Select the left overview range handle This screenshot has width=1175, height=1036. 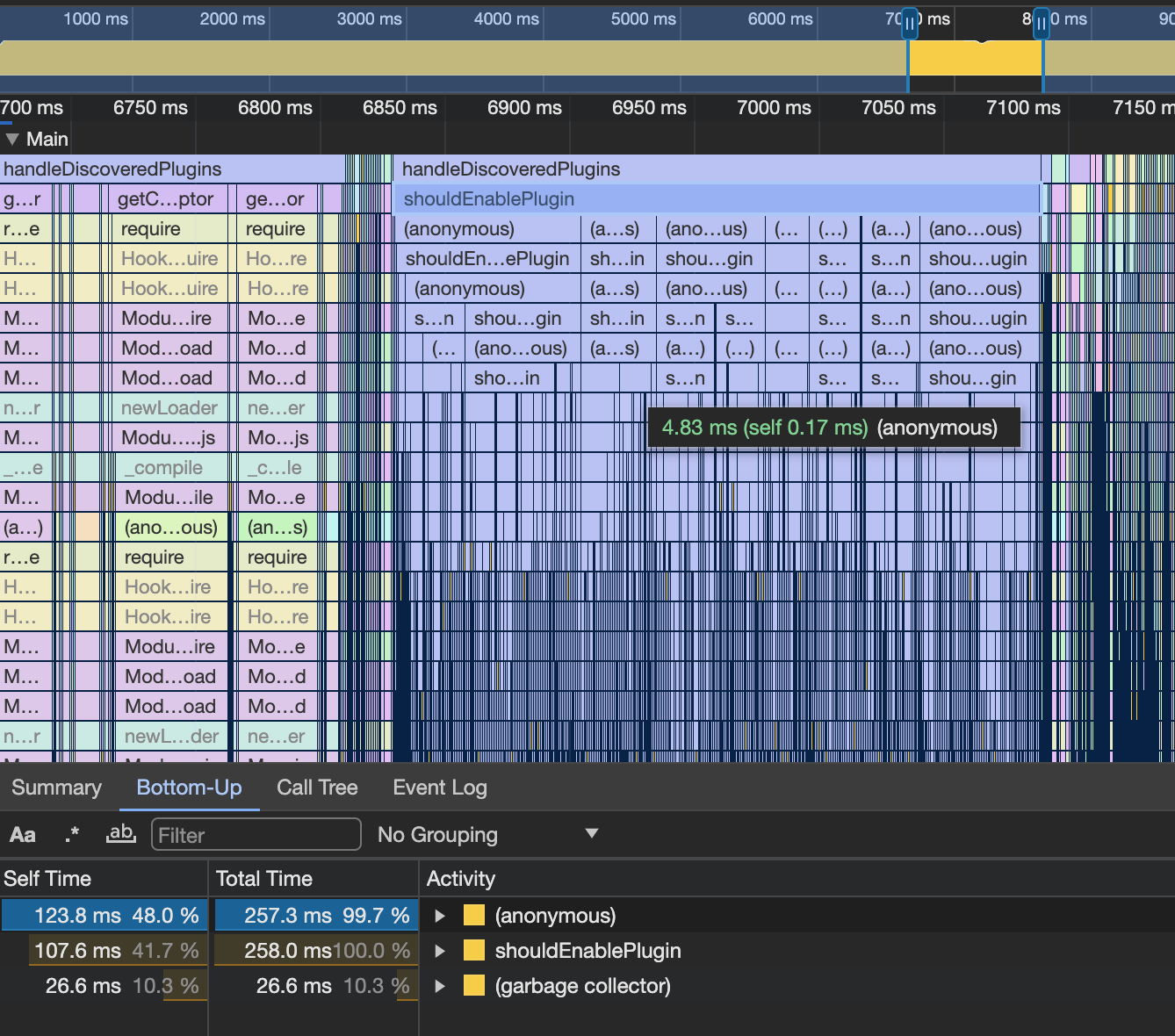(910, 23)
